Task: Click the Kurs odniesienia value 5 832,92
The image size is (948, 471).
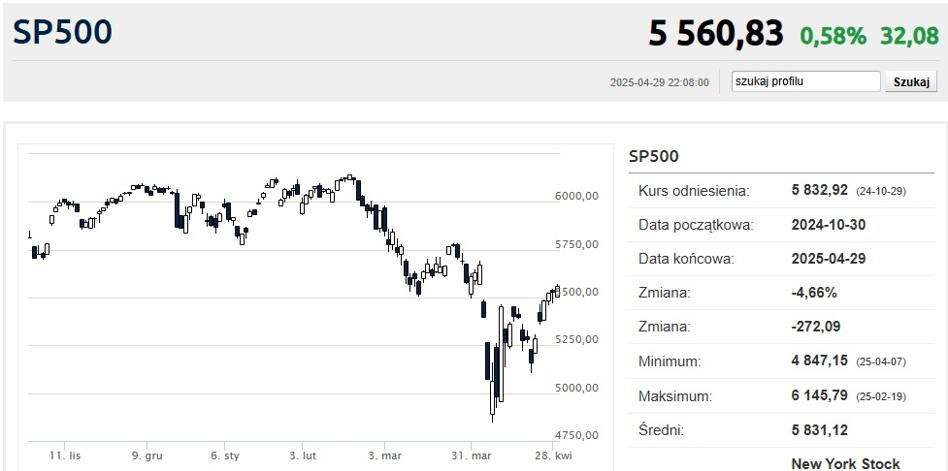Action: pyautogui.click(x=819, y=190)
